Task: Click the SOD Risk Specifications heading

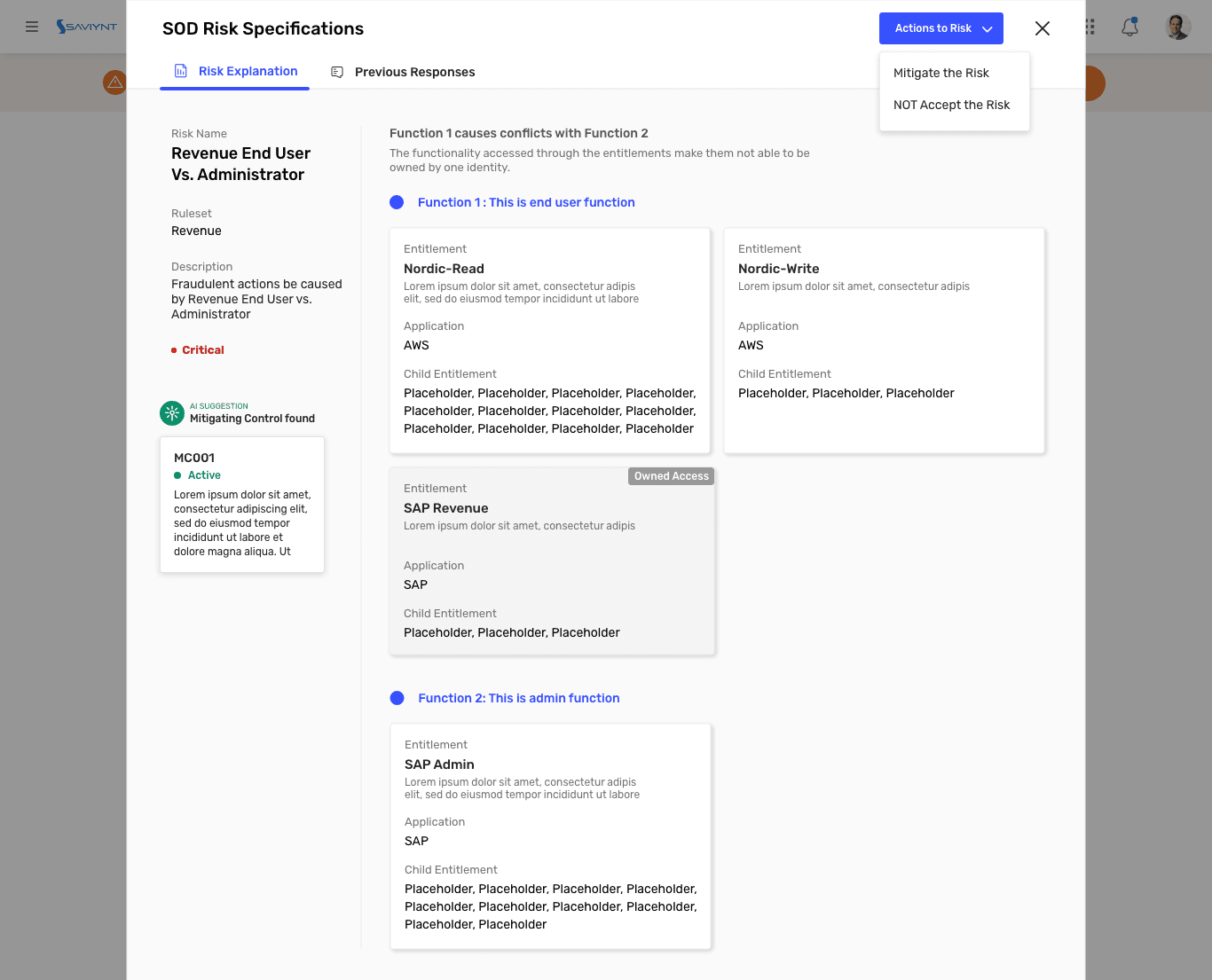Action: [263, 28]
